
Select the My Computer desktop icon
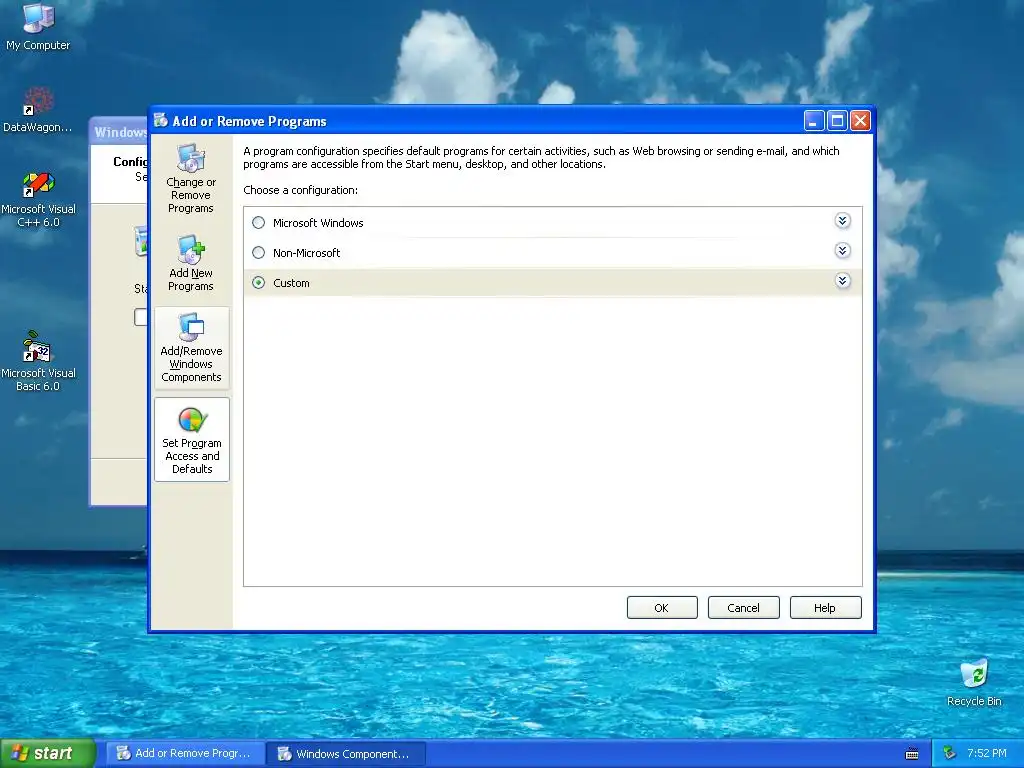coord(38,27)
